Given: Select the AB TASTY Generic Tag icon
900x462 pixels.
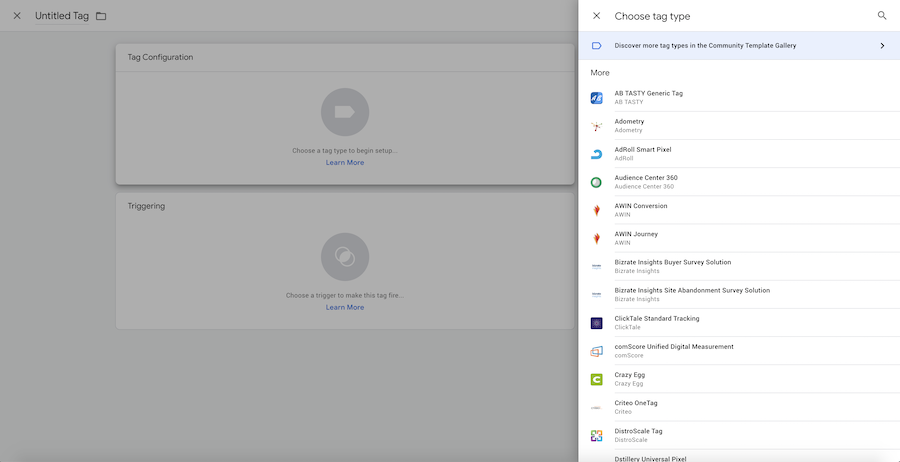Looking at the screenshot, I should (596, 98).
